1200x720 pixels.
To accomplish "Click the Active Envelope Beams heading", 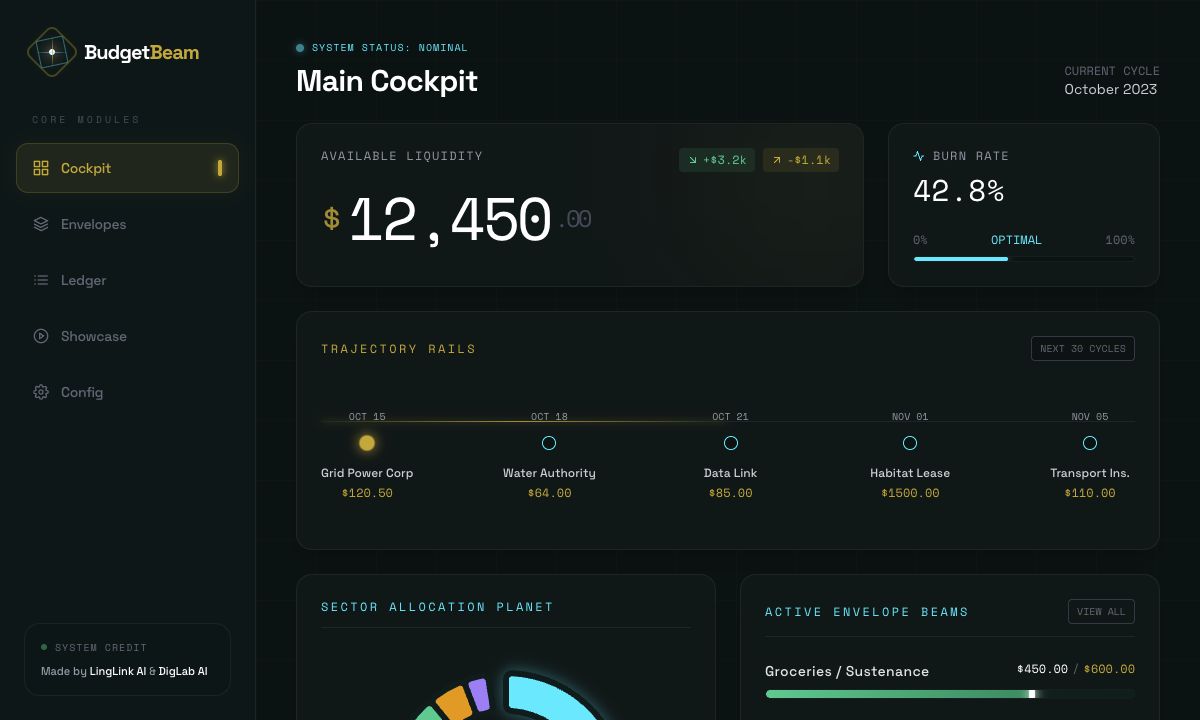I will tap(867, 612).
